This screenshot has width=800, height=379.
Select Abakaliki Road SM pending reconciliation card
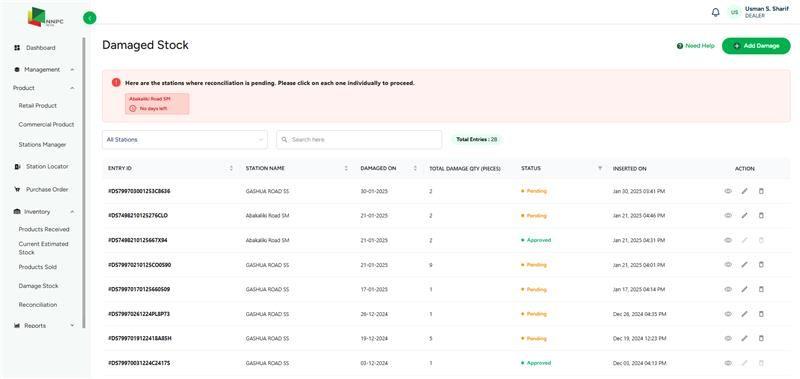pyautogui.click(x=157, y=104)
